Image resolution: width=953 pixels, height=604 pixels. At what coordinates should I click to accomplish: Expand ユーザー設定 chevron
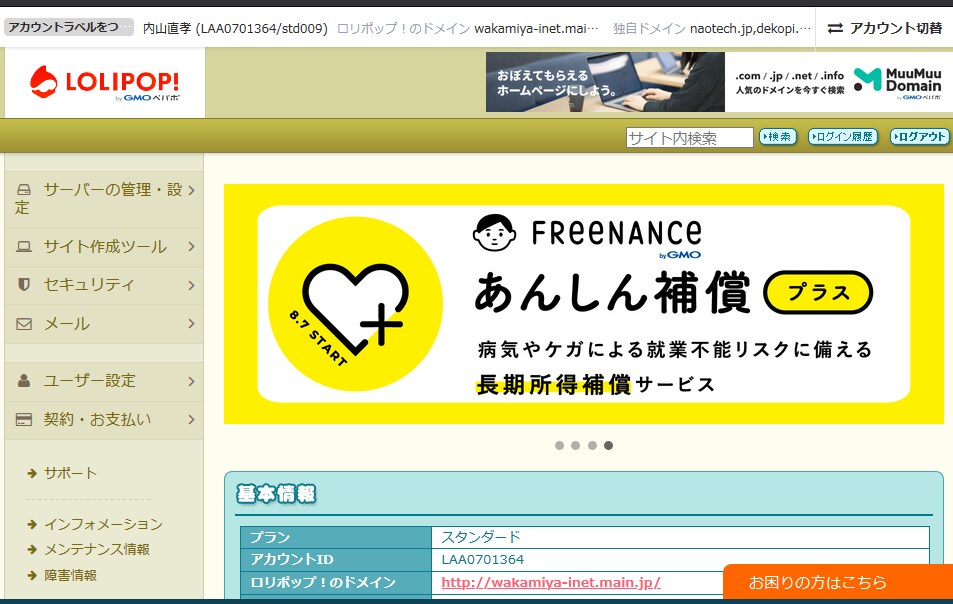[191, 381]
